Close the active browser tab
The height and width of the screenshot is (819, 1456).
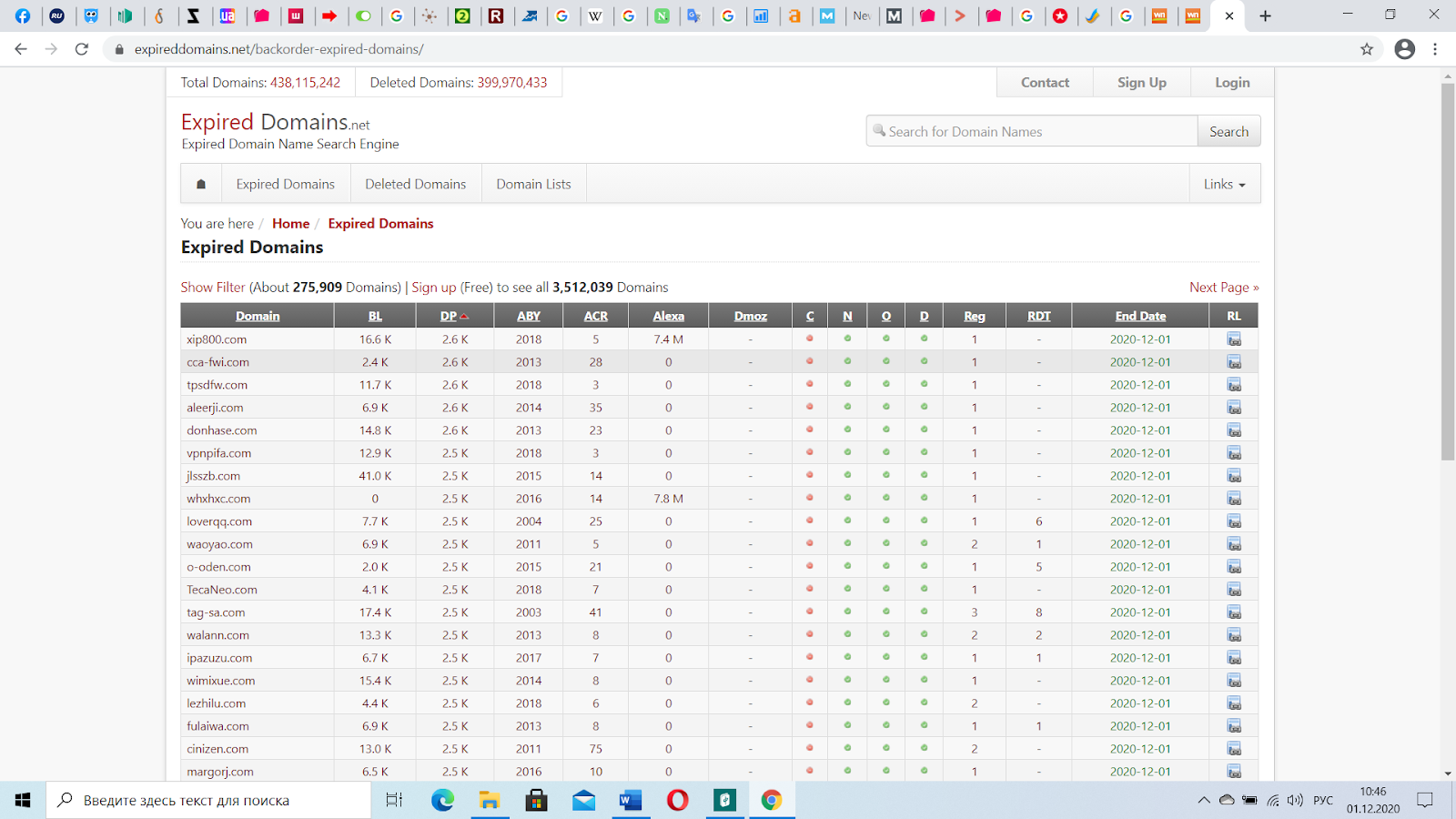click(1229, 15)
